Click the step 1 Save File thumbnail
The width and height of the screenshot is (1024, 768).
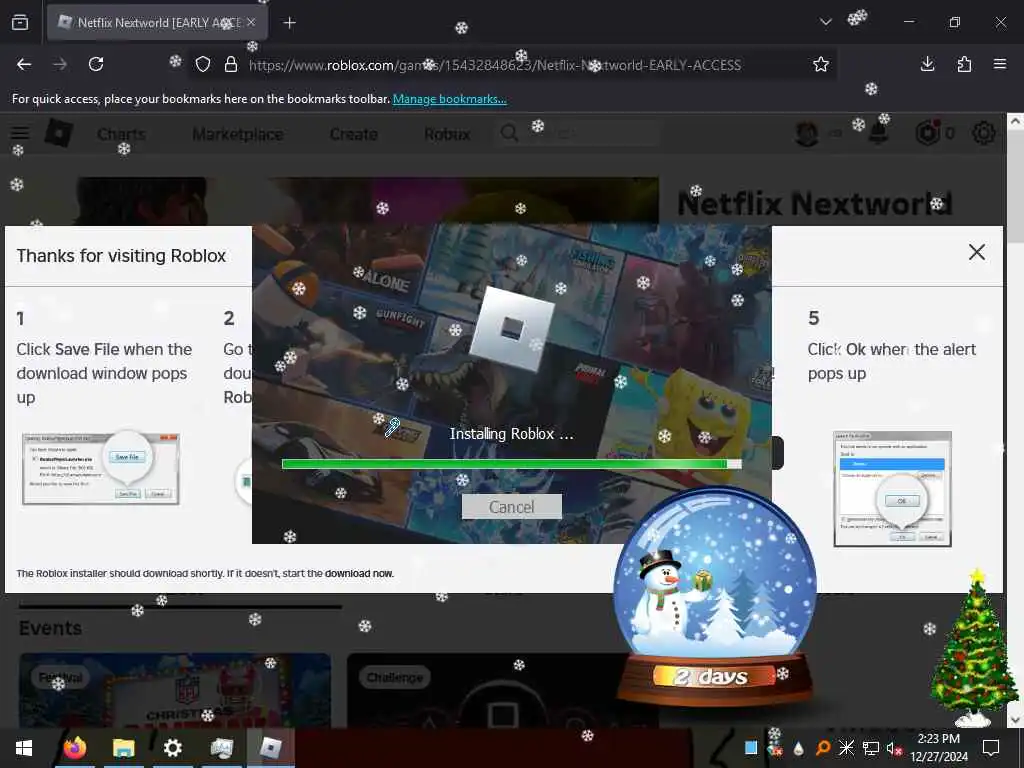tap(101, 468)
